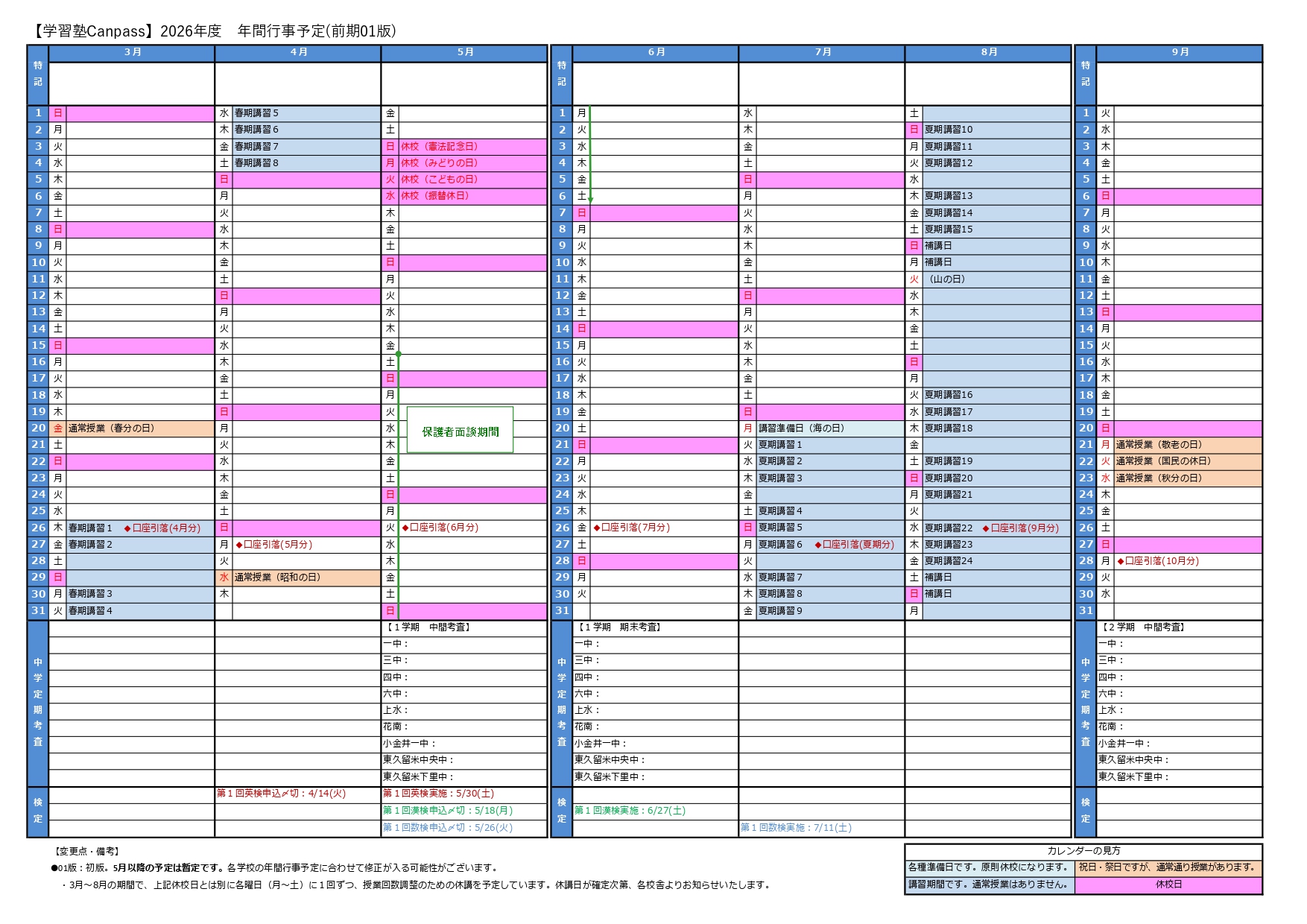Click the pink 休校日 legend swatch
The width and height of the screenshot is (1307, 924).
point(1168,885)
